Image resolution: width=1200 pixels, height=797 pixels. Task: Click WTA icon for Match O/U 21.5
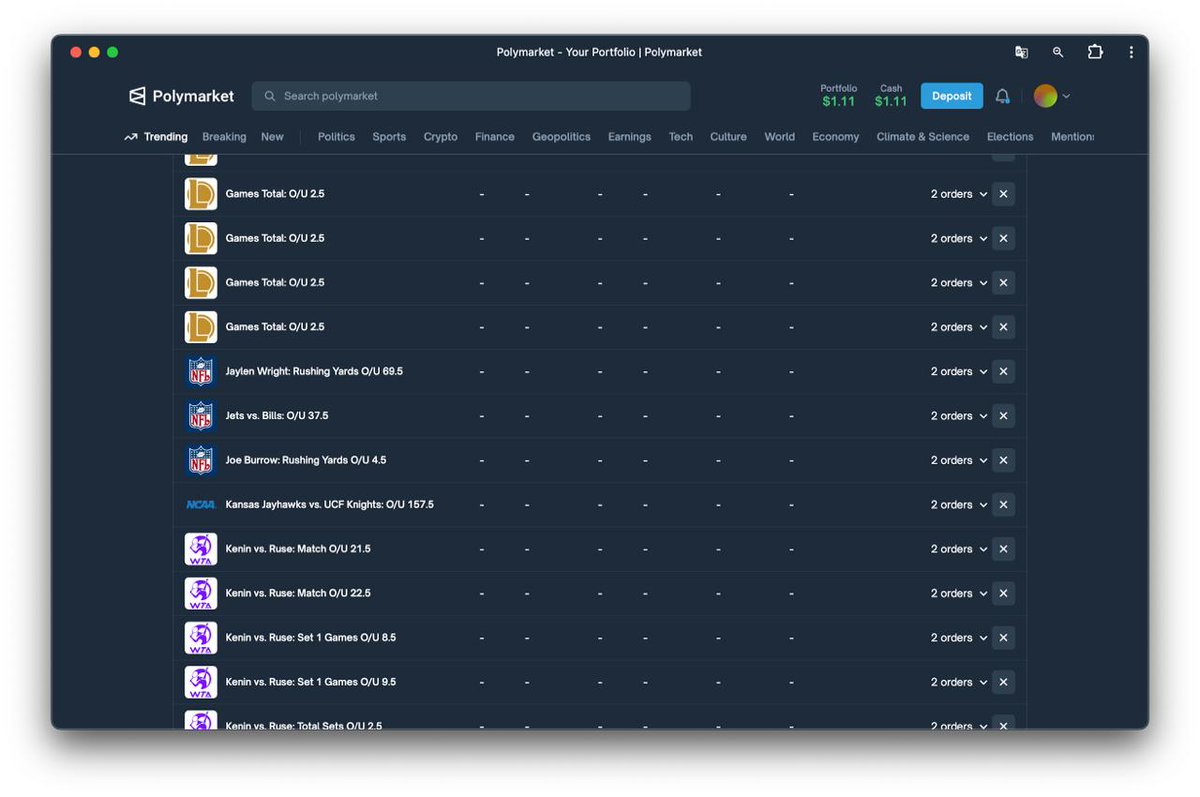pos(201,549)
